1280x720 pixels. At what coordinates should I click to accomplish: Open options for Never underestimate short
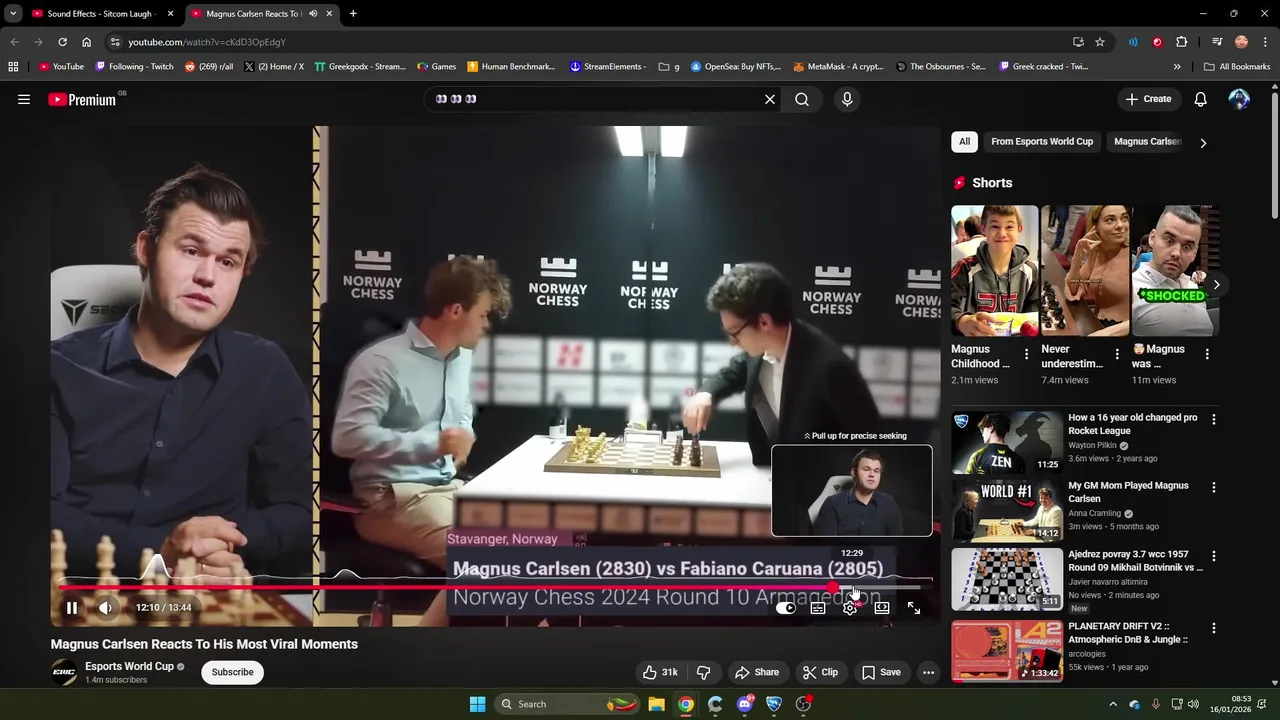(1117, 354)
